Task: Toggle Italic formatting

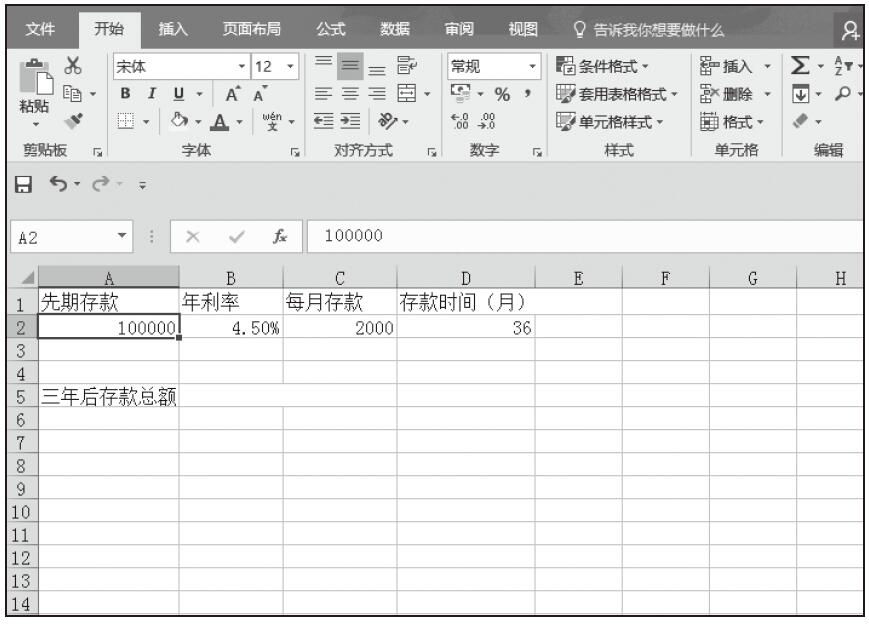Action: point(149,95)
